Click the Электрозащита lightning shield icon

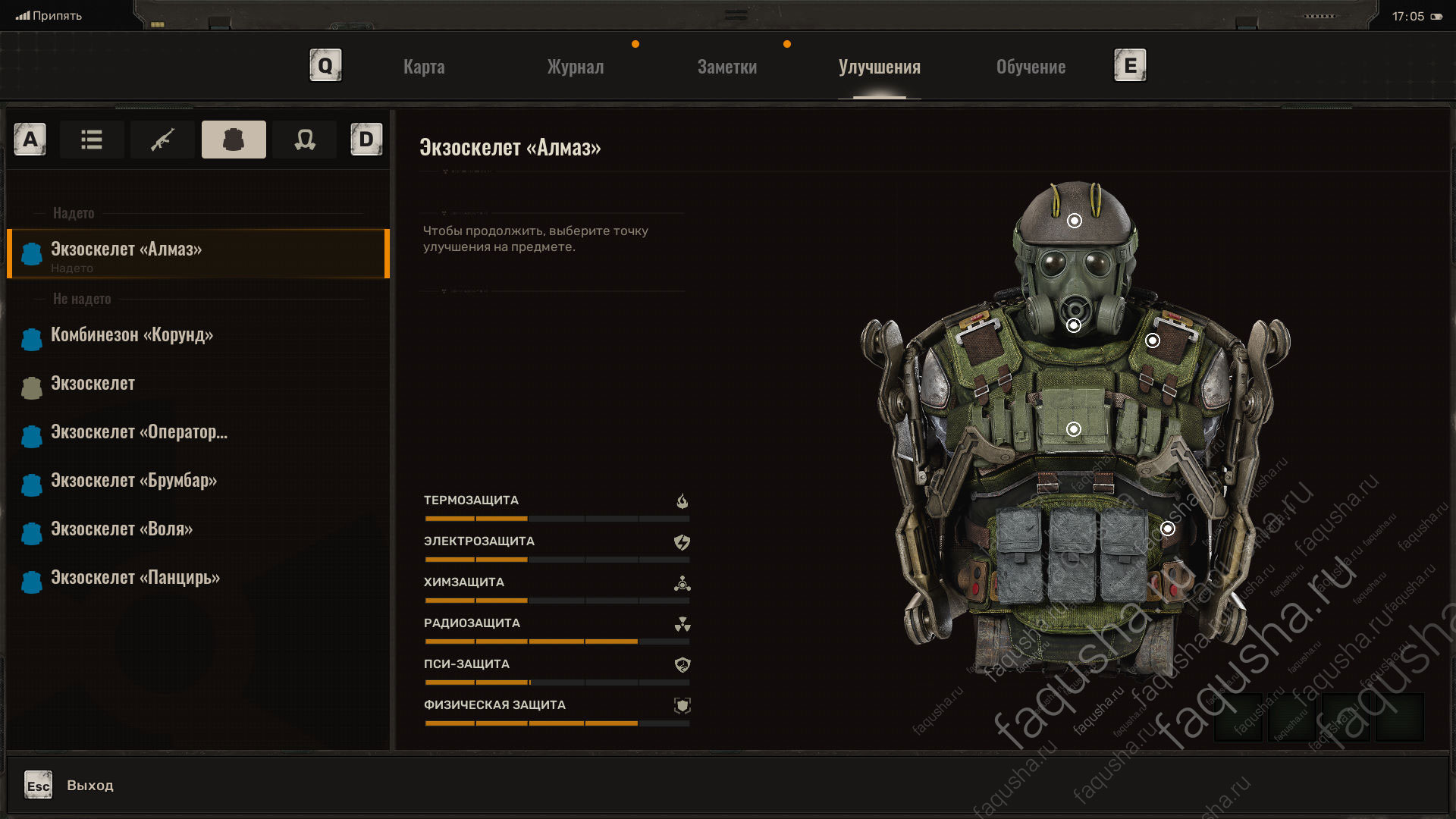(x=682, y=541)
